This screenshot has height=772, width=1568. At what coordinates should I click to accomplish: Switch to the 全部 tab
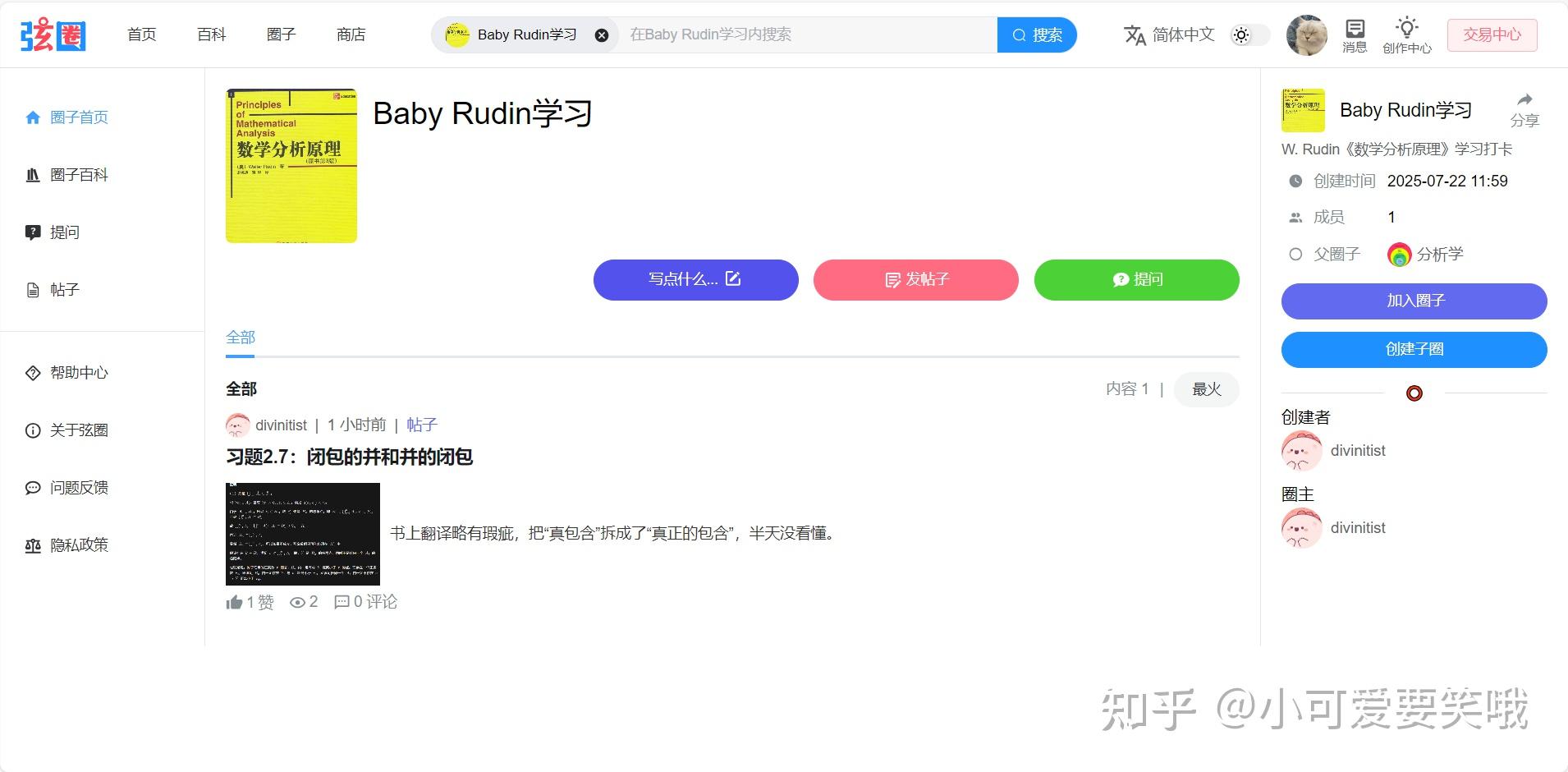(240, 337)
